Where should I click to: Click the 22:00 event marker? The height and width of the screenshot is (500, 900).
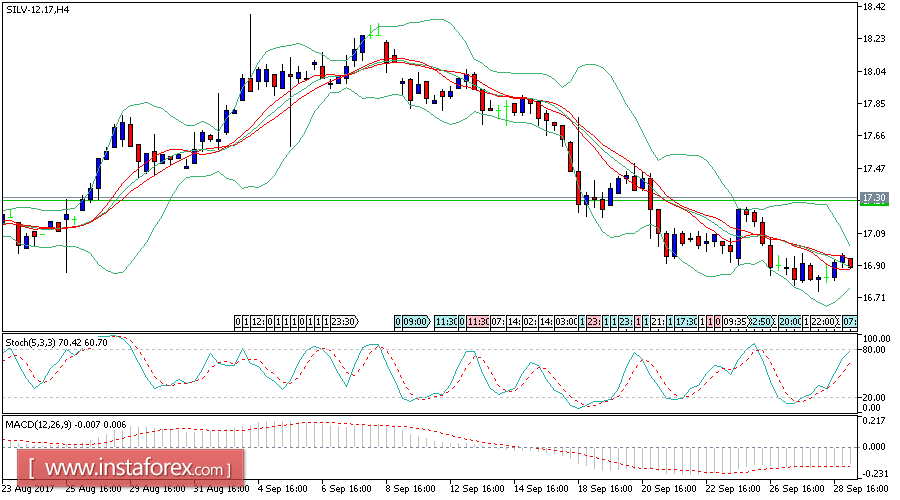coord(825,321)
